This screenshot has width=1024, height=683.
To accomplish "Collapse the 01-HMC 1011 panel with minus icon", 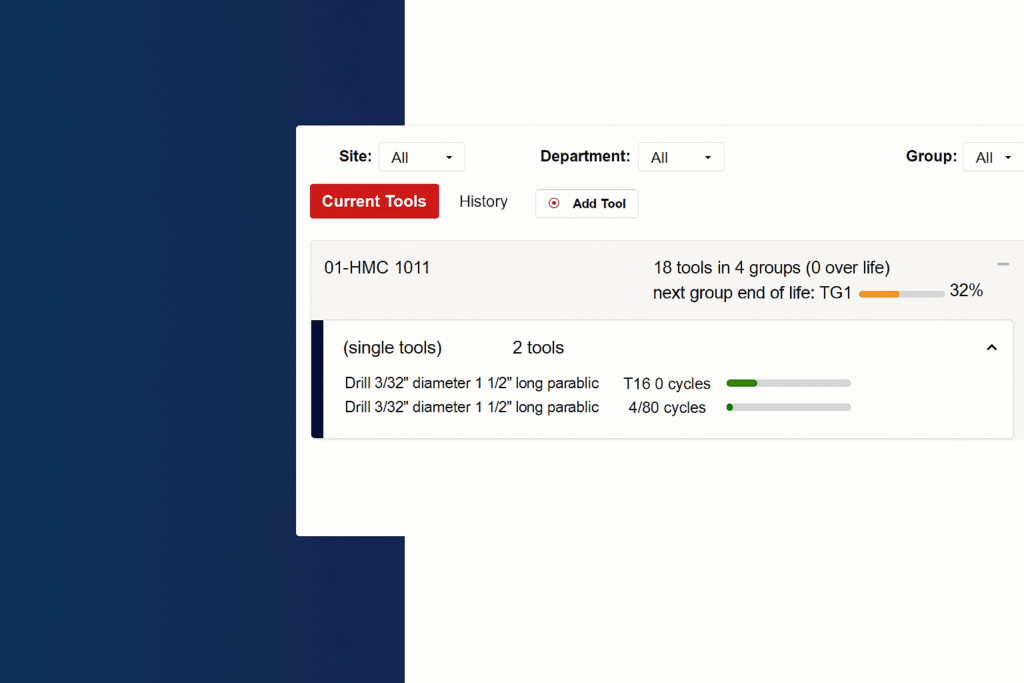I will [x=1003, y=264].
